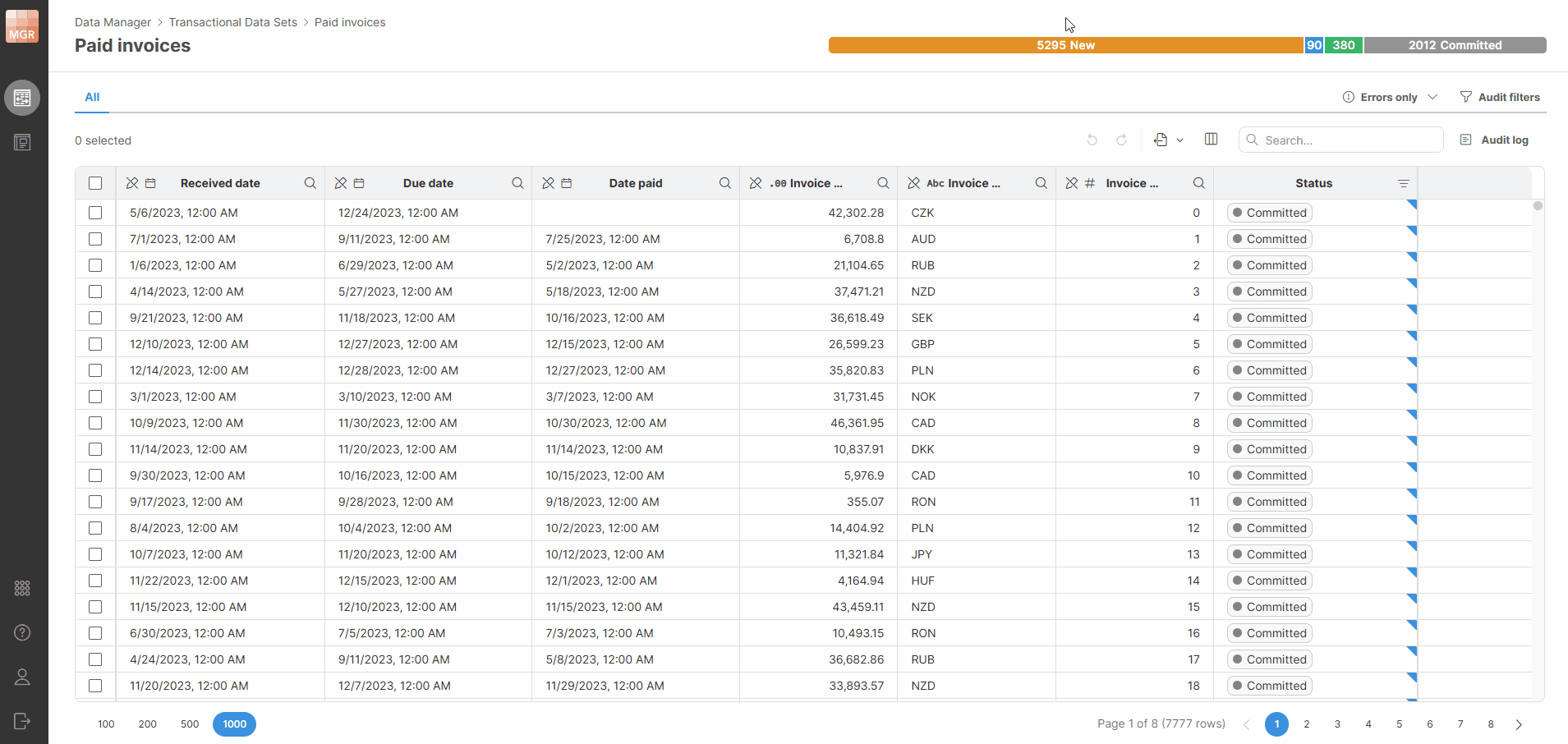This screenshot has height=744, width=1568.
Task: Click the logout icon in sidebar
Action: (x=22, y=721)
